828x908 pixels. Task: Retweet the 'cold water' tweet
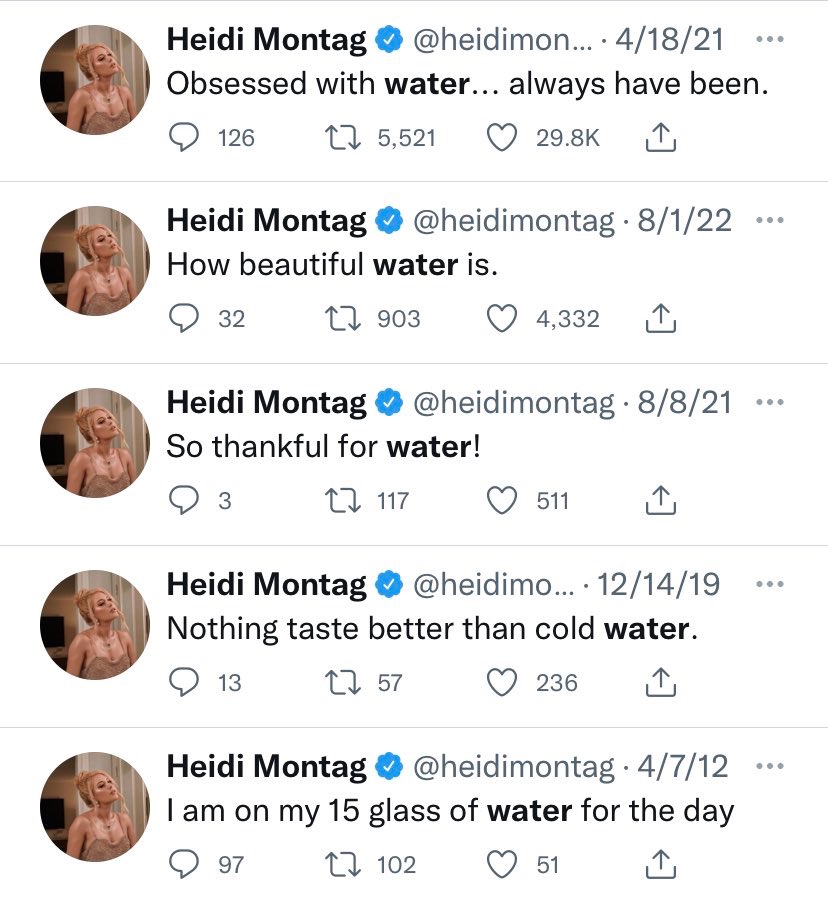343,683
